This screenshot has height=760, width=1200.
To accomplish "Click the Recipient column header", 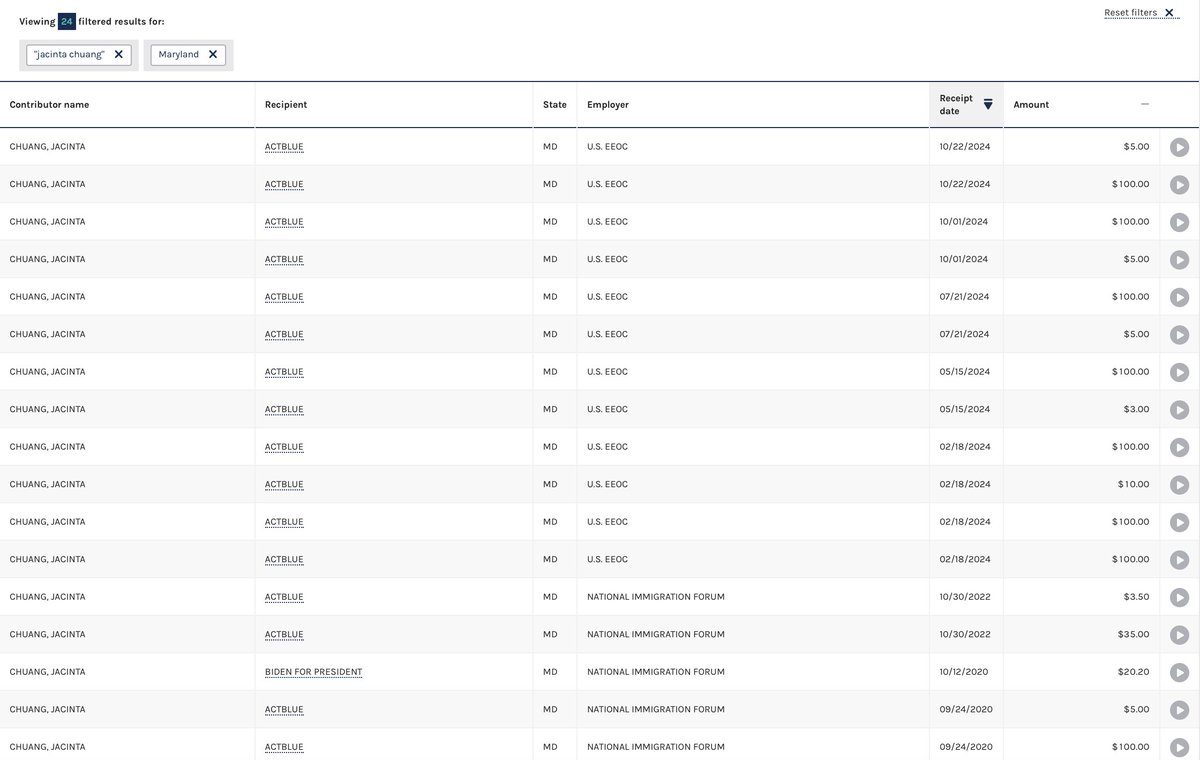I will pyautogui.click(x=286, y=104).
